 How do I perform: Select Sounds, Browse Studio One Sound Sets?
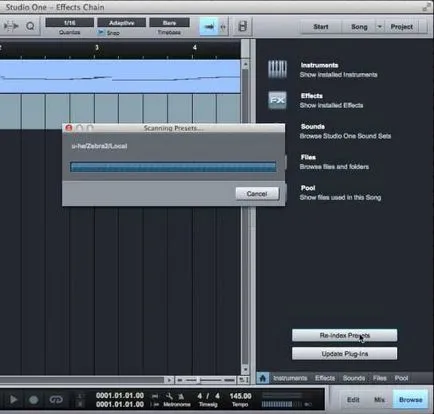(345, 131)
